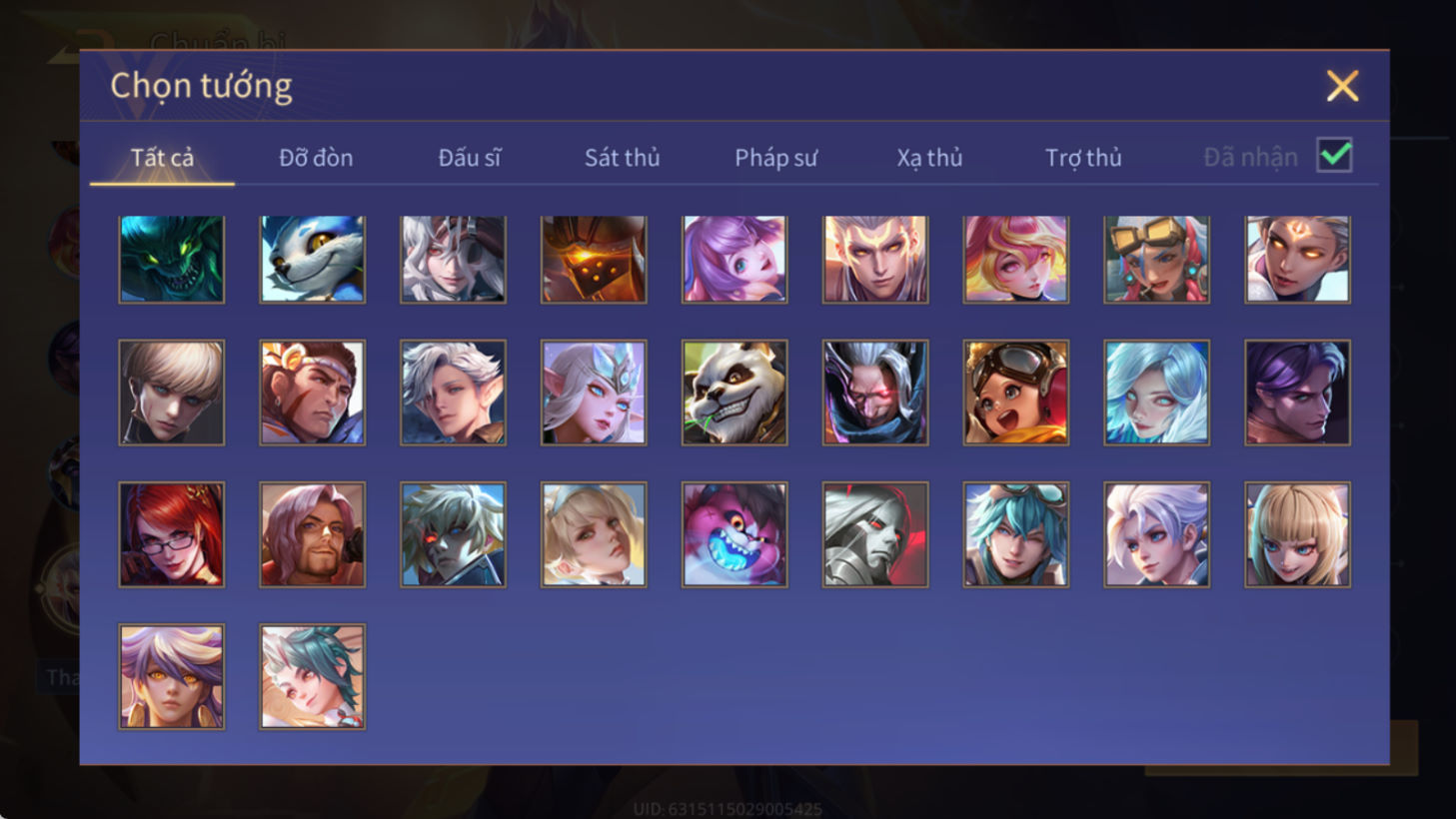Viewport: 1456px width, 819px height.
Task: Choose the teal-haired hero in last row
Action: click(x=313, y=677)
